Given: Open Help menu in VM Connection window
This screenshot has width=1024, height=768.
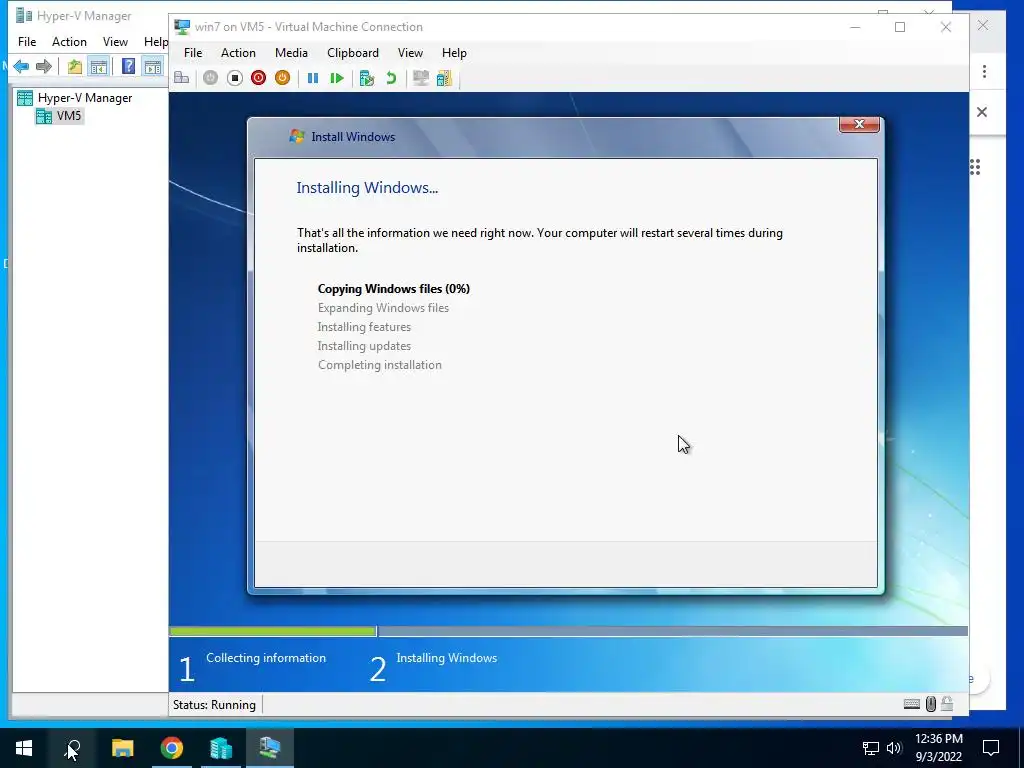Looking at the screenshot, I should click(454, 53).
